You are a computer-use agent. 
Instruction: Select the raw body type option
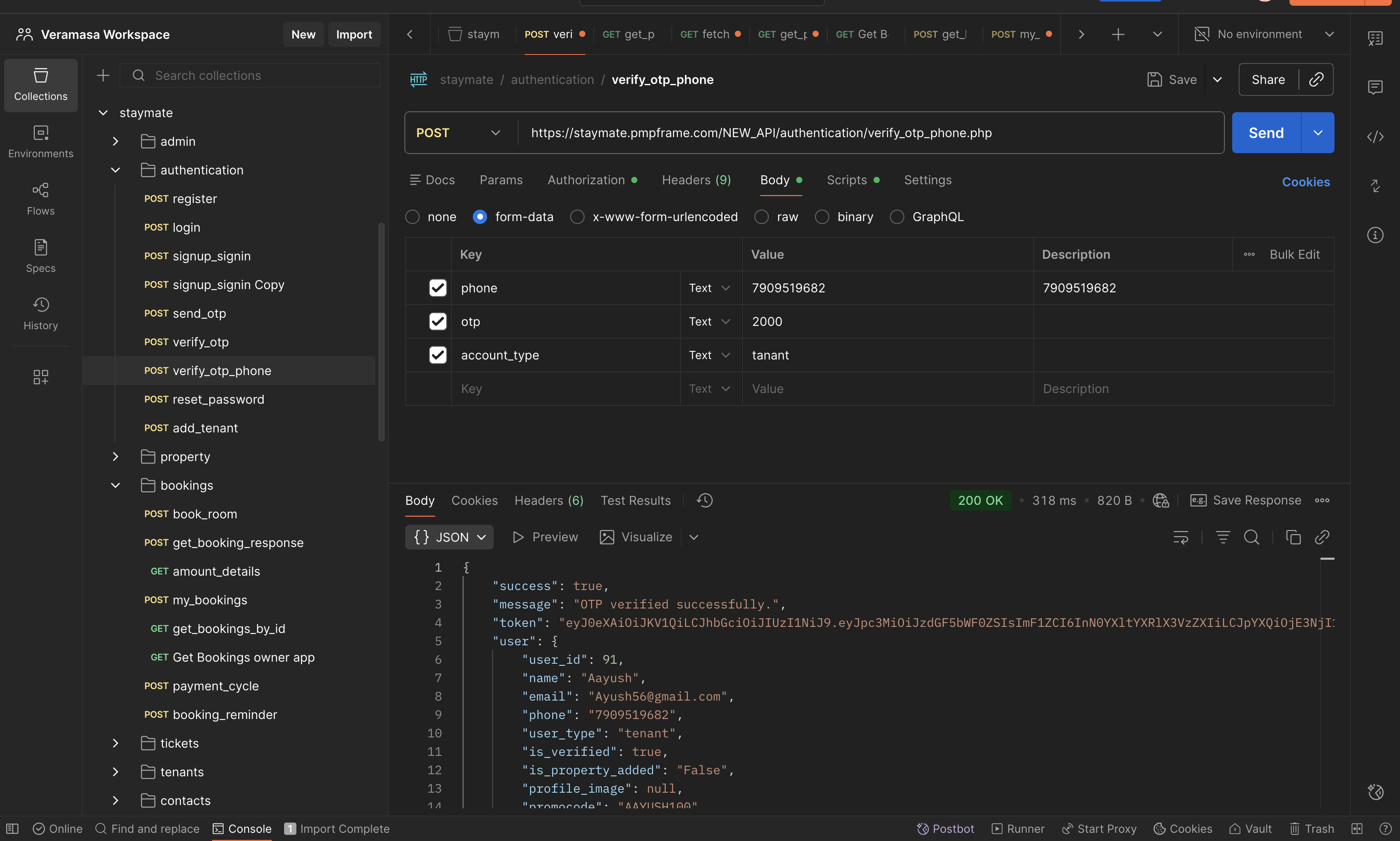pyautogui.click(x=761, y=217)
